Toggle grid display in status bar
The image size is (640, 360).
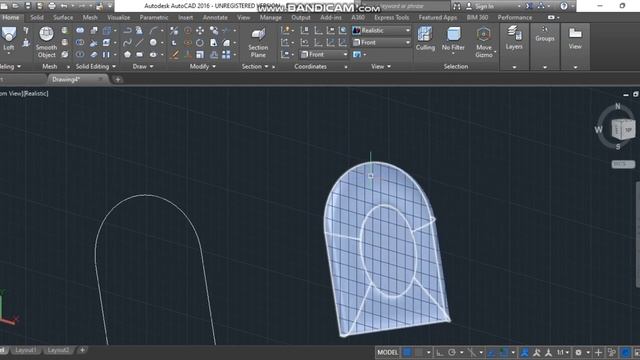pyautogui.click(x=407, y=352)
